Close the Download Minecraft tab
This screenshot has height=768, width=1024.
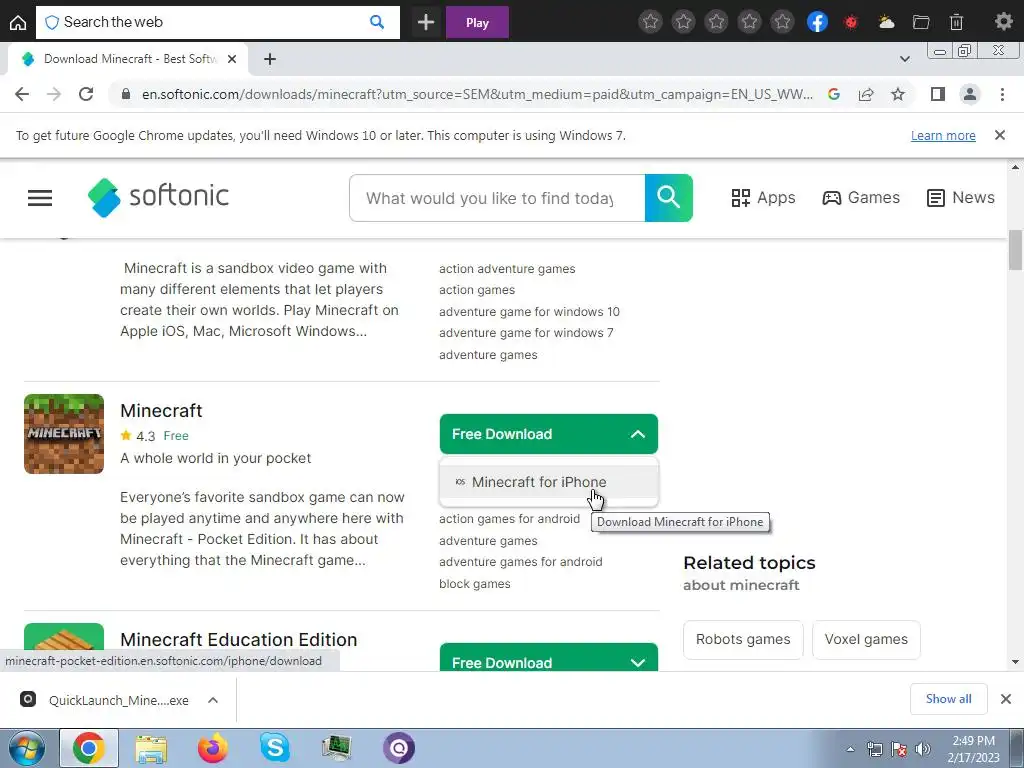click(x=232, y=59)
